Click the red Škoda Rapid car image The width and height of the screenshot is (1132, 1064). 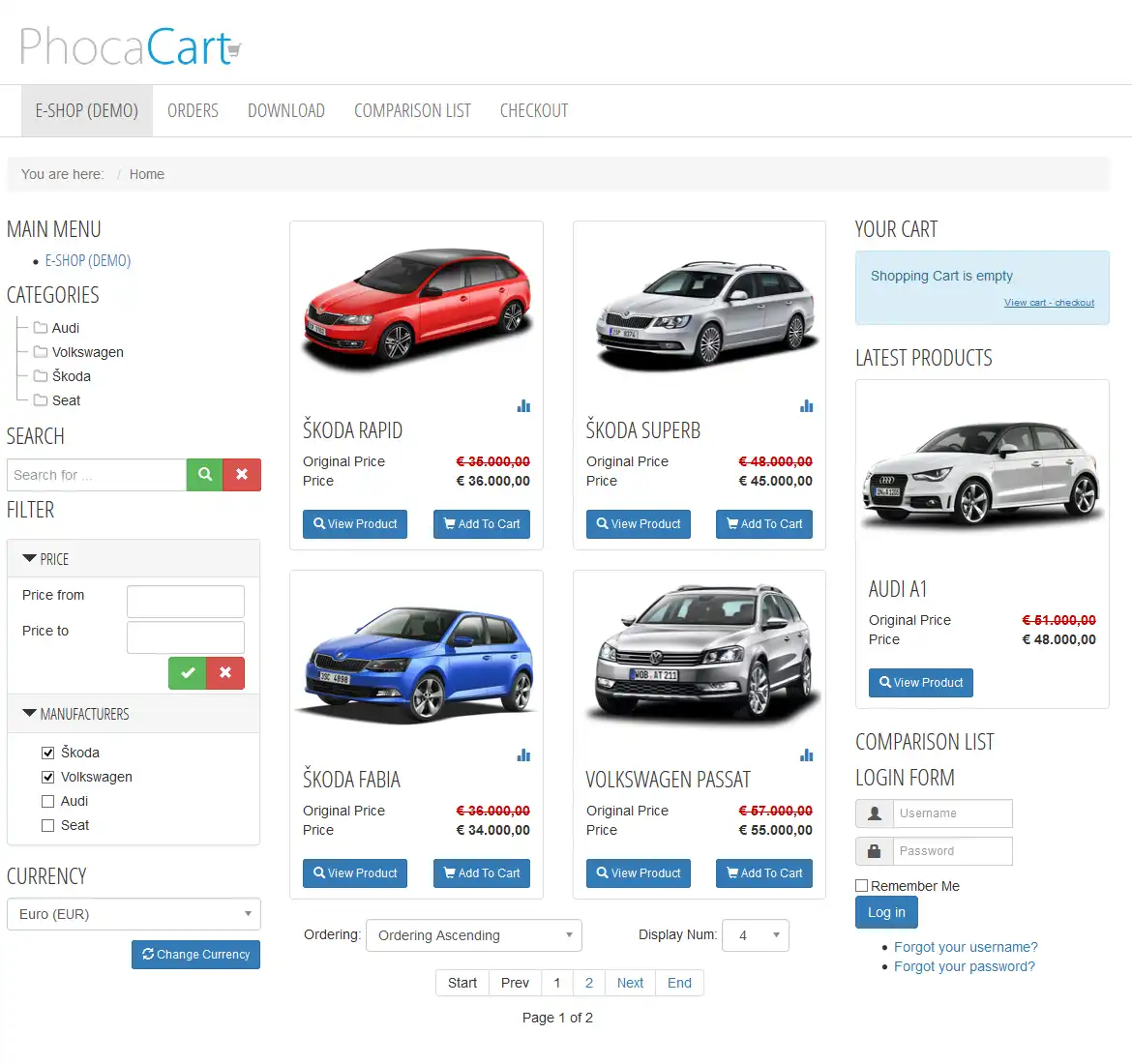click(x=417, y=309)
